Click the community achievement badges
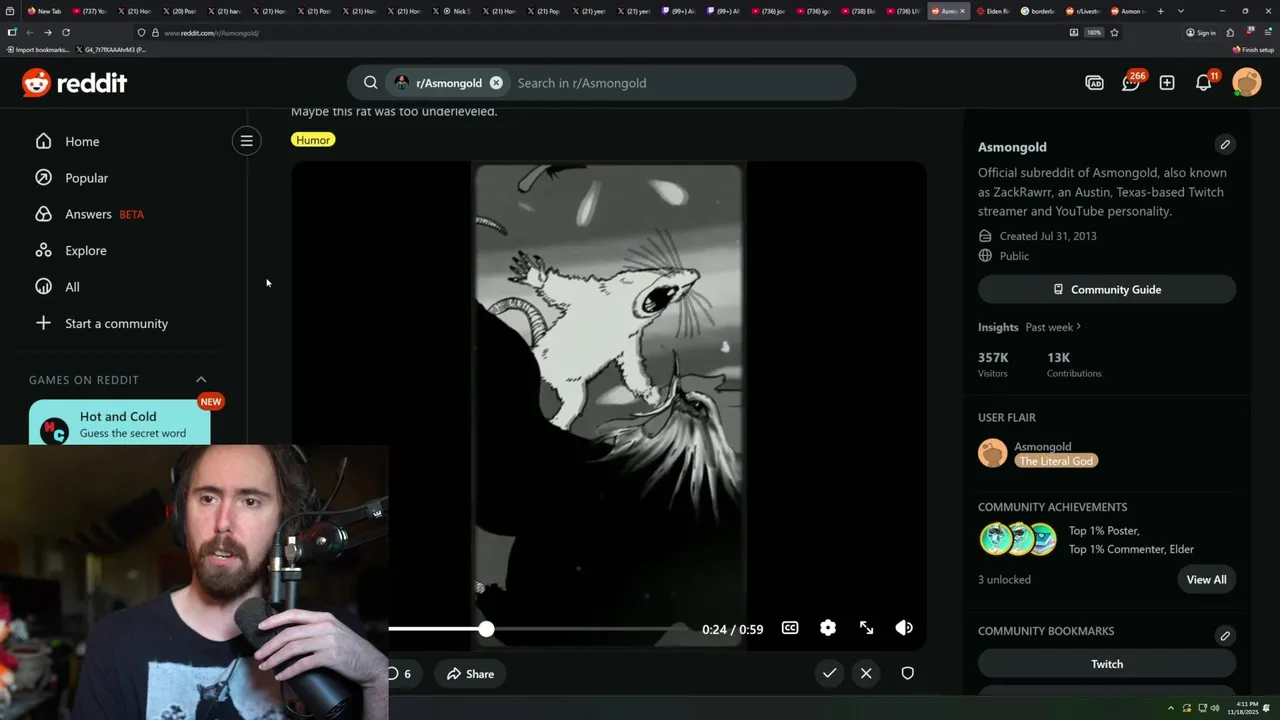The width and height of the screenshot is (1280, 720). 1018,539
